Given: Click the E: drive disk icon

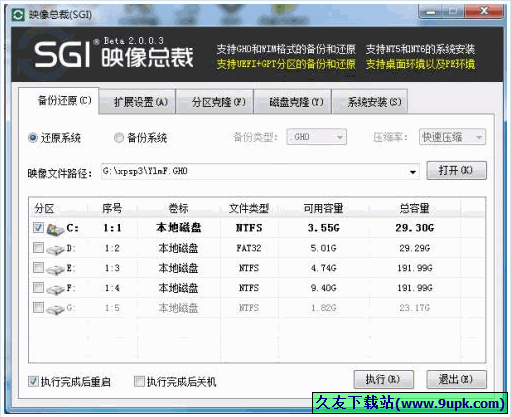Looking at the screenshot, I should (x=55, y=269).
